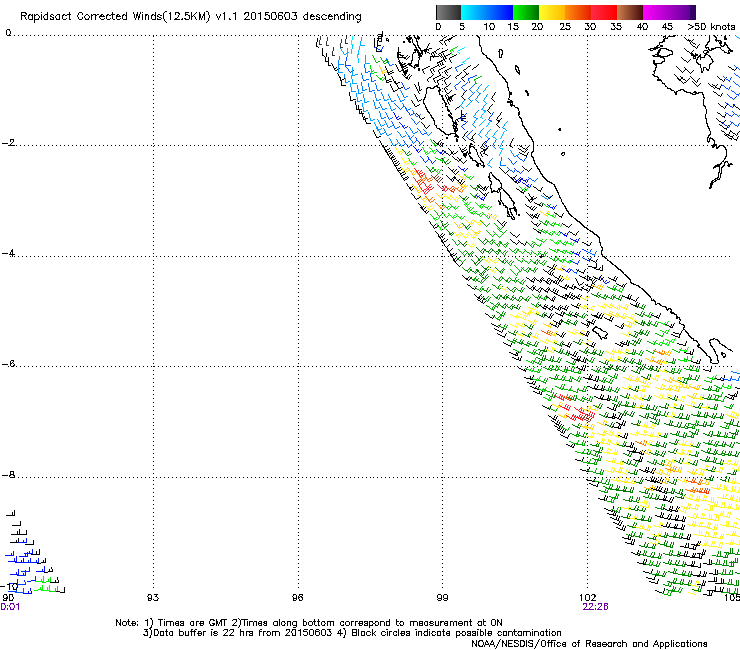Click the 'Data buffer is 22 hrs' note line

[x=352, y=633]
